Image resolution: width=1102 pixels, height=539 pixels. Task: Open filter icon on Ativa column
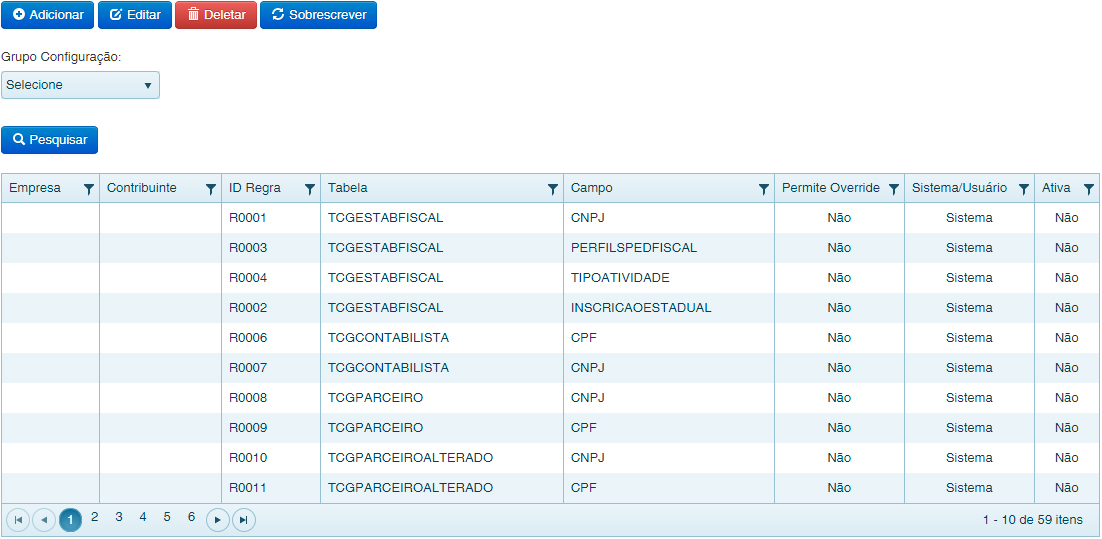1088,189
